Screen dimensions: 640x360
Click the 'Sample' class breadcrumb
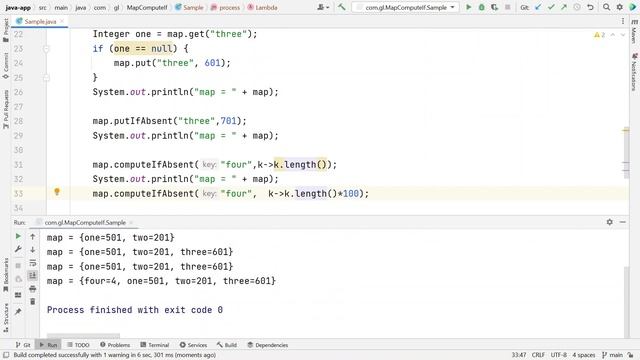[189, 7]
